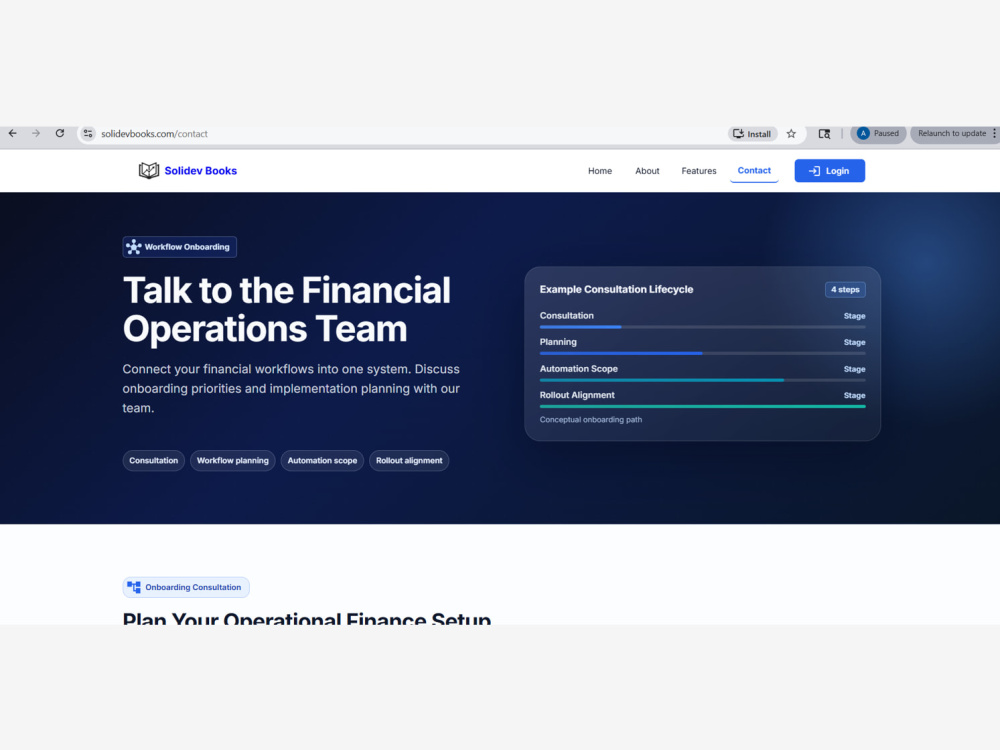Bookmark this page with star icon
1000x750 pixels.
pyautogui.click(x=791, y=134)
